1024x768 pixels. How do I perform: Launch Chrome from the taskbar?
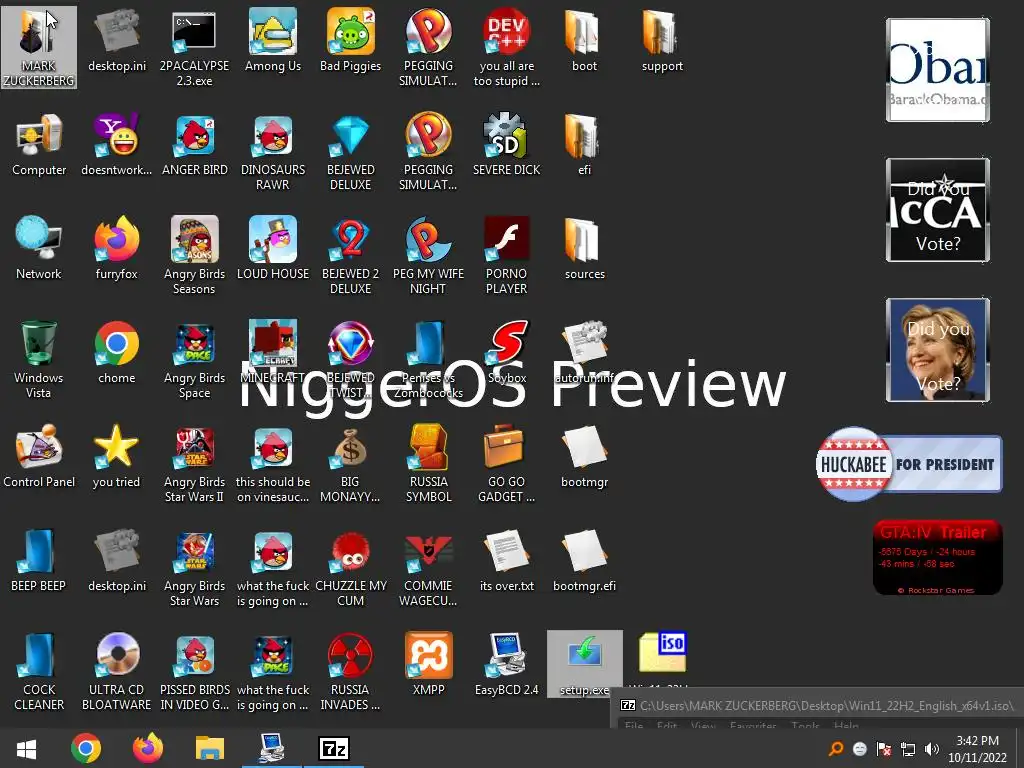point(86,748)
